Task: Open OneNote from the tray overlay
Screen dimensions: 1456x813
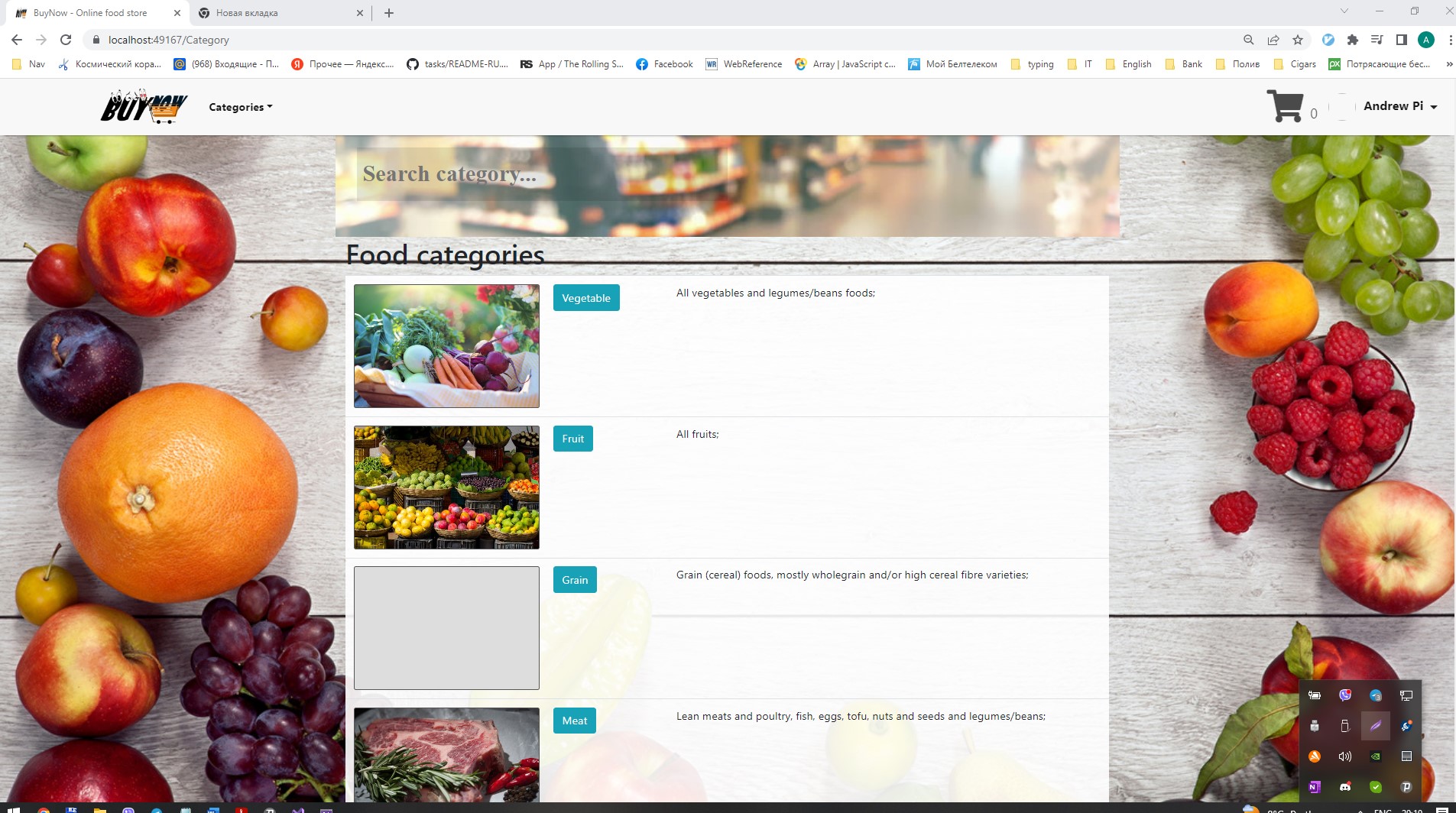Action: [1315, 786]
